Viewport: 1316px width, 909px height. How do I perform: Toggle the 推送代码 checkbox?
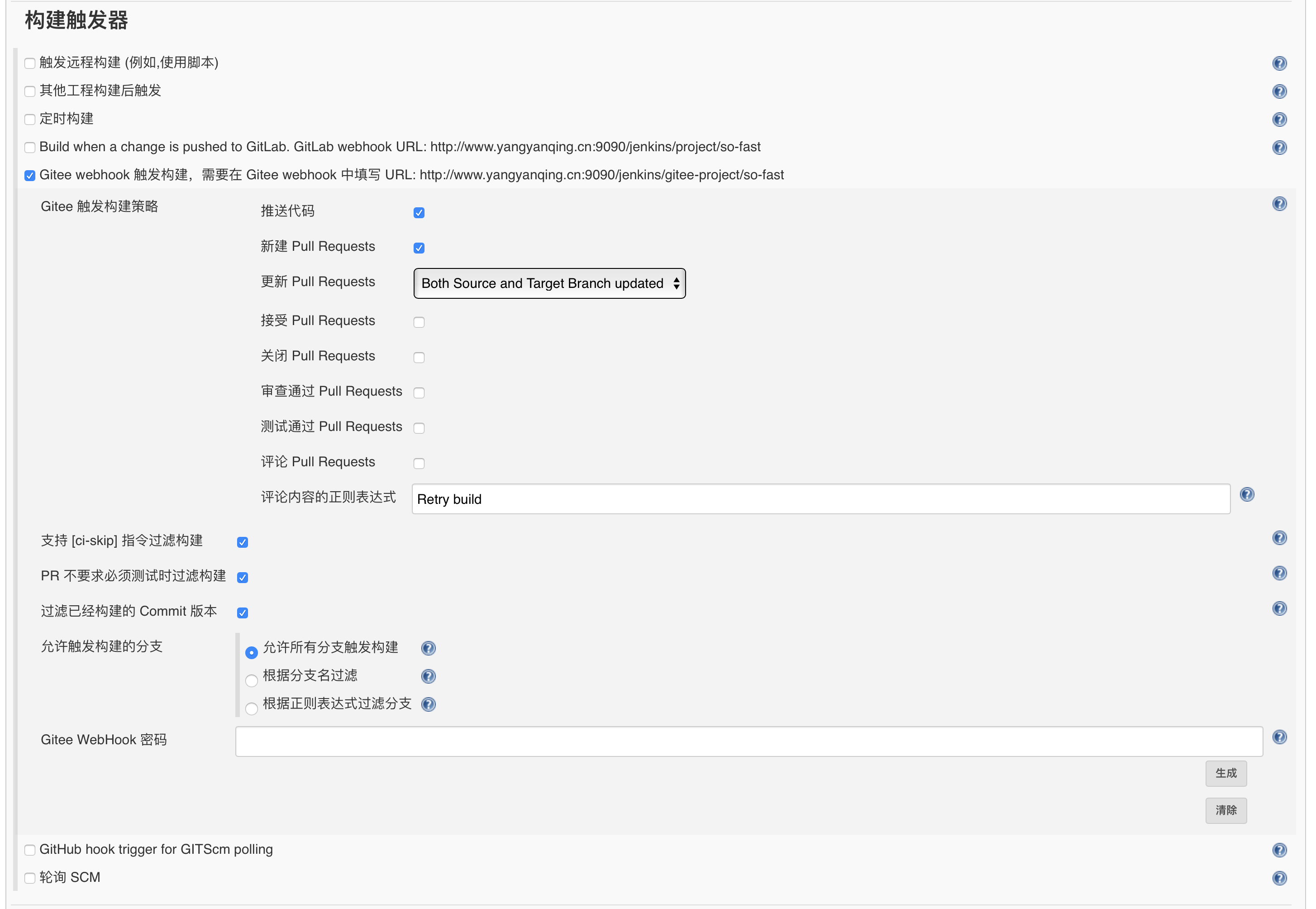coord(420,212)
